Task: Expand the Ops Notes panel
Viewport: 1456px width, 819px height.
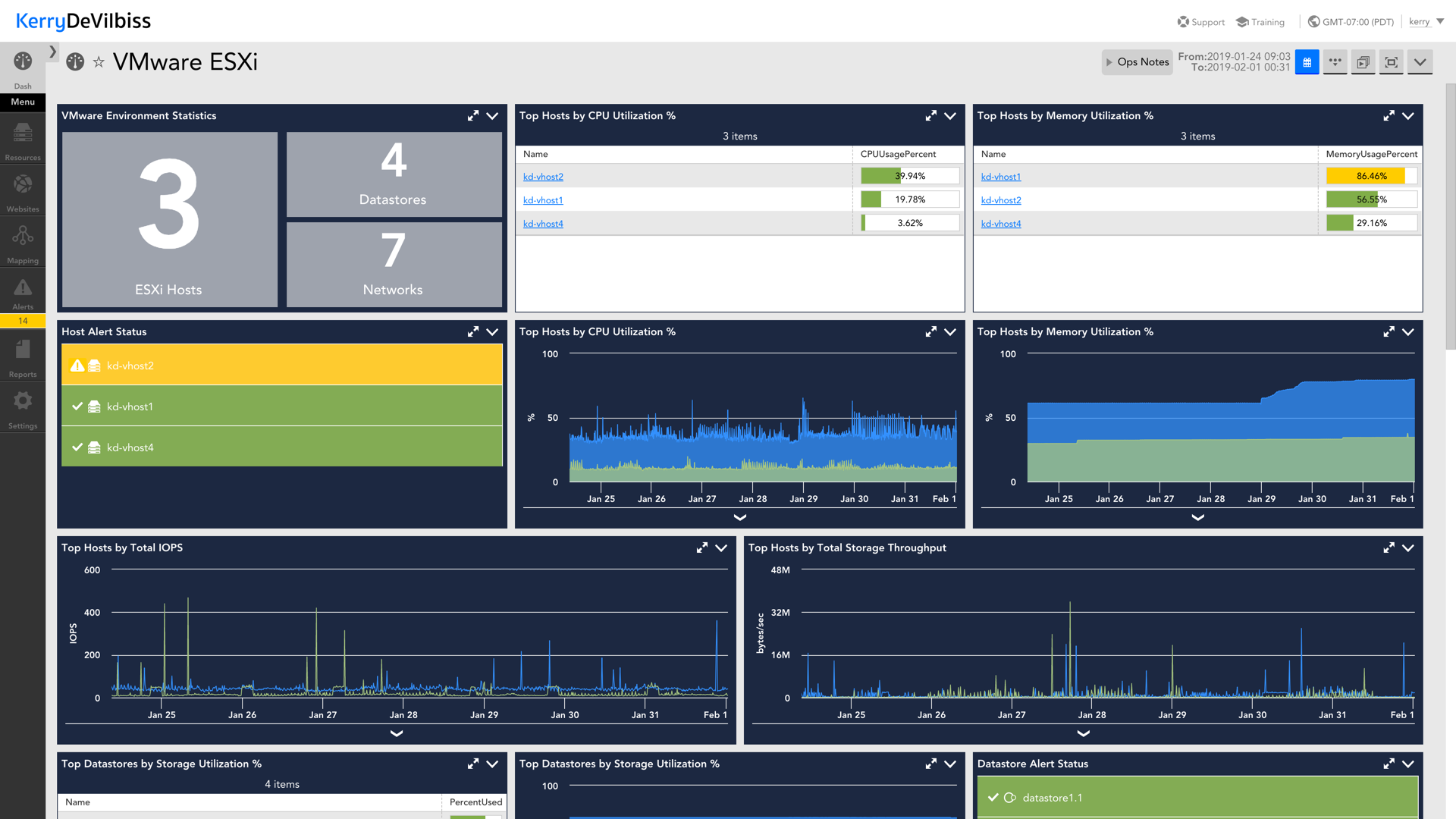Action: [x=1137, y=62]
